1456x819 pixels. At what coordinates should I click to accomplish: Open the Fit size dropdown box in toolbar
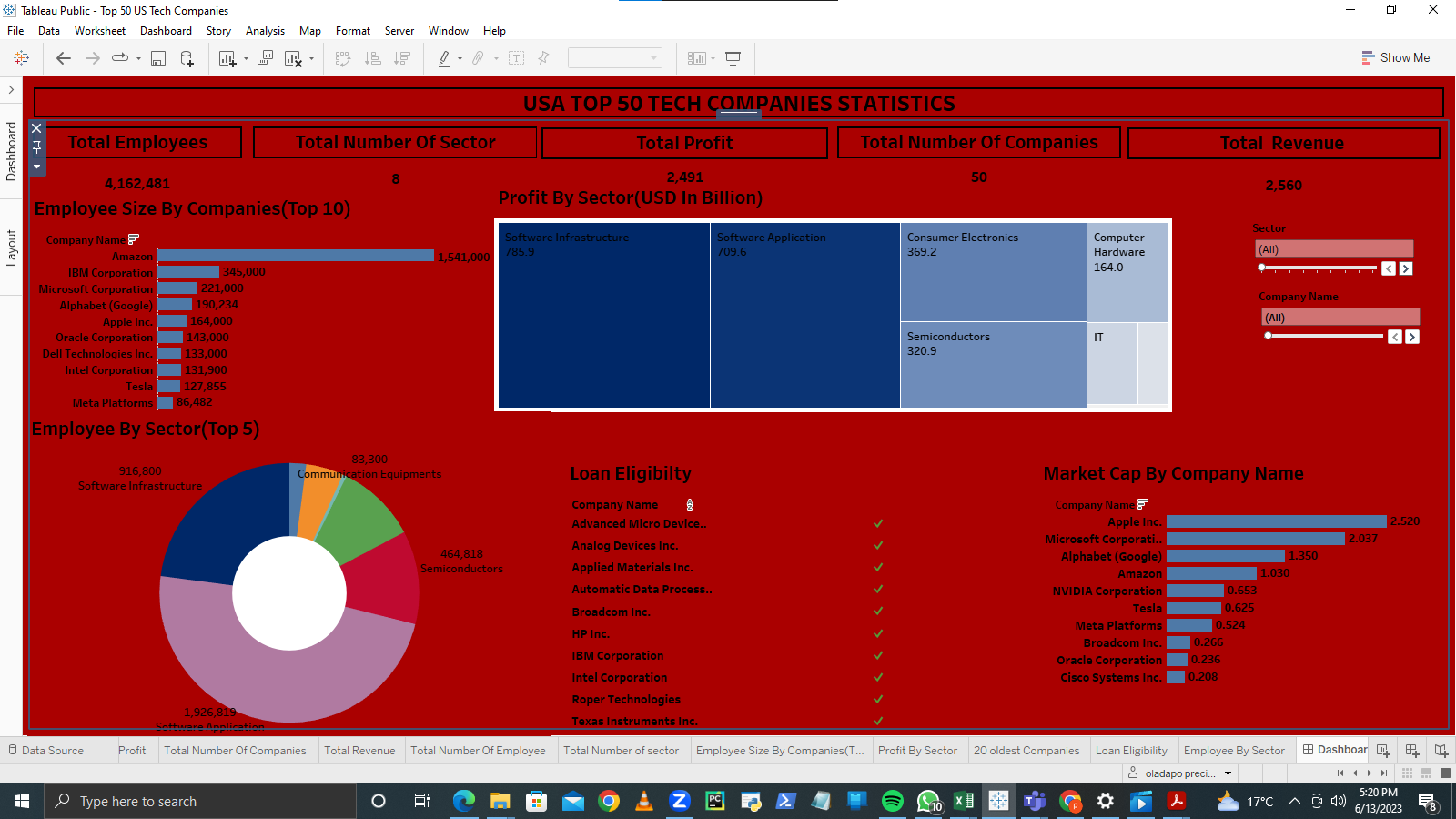click(614, 58)
